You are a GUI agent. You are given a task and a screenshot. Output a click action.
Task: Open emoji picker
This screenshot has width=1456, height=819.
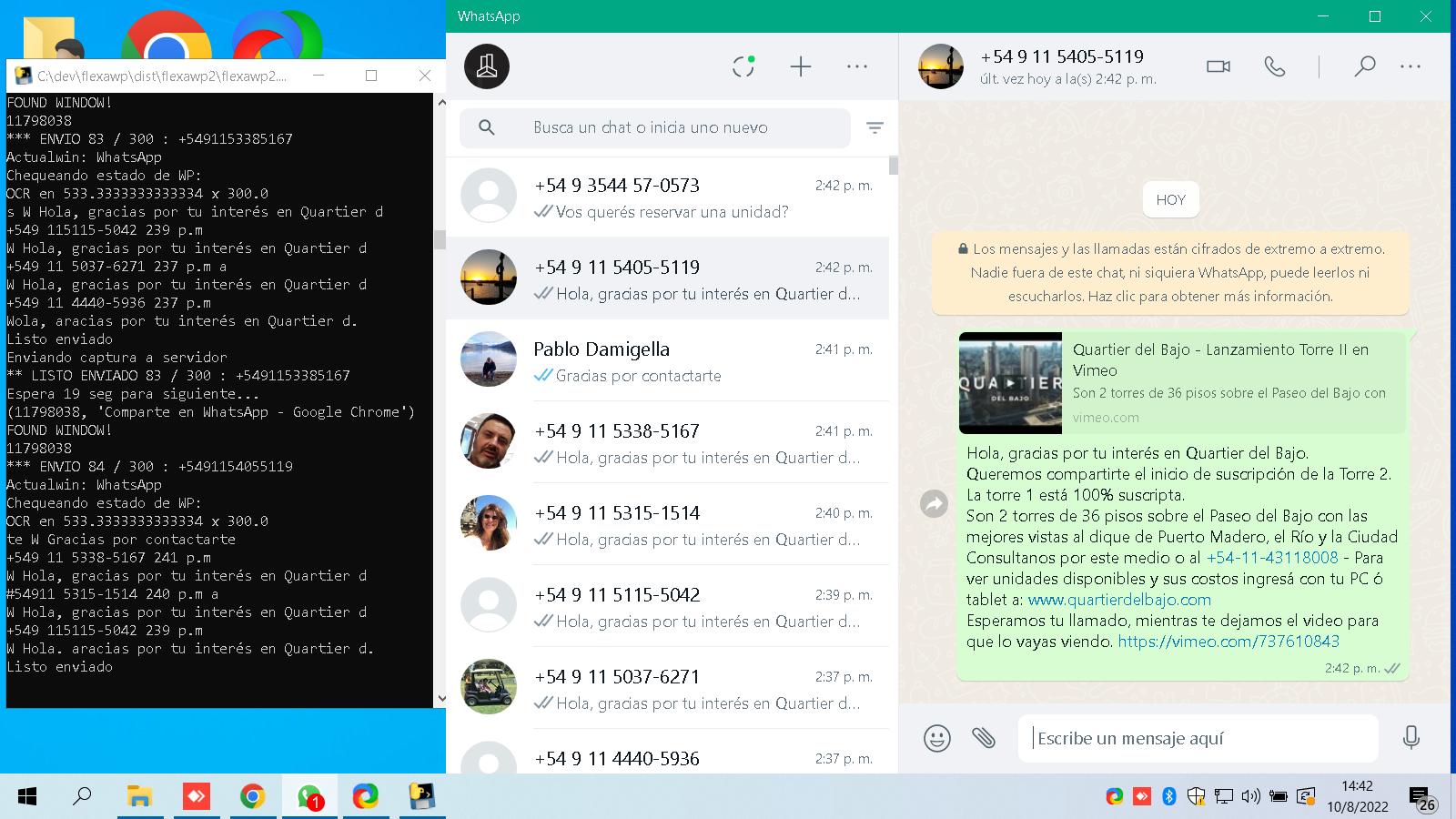tap(936, 738)
